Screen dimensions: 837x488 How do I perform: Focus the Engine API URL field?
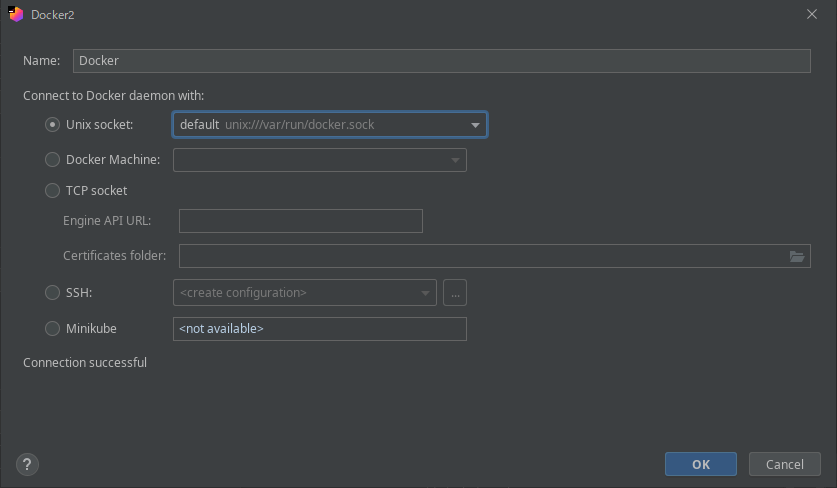(300, 221)
